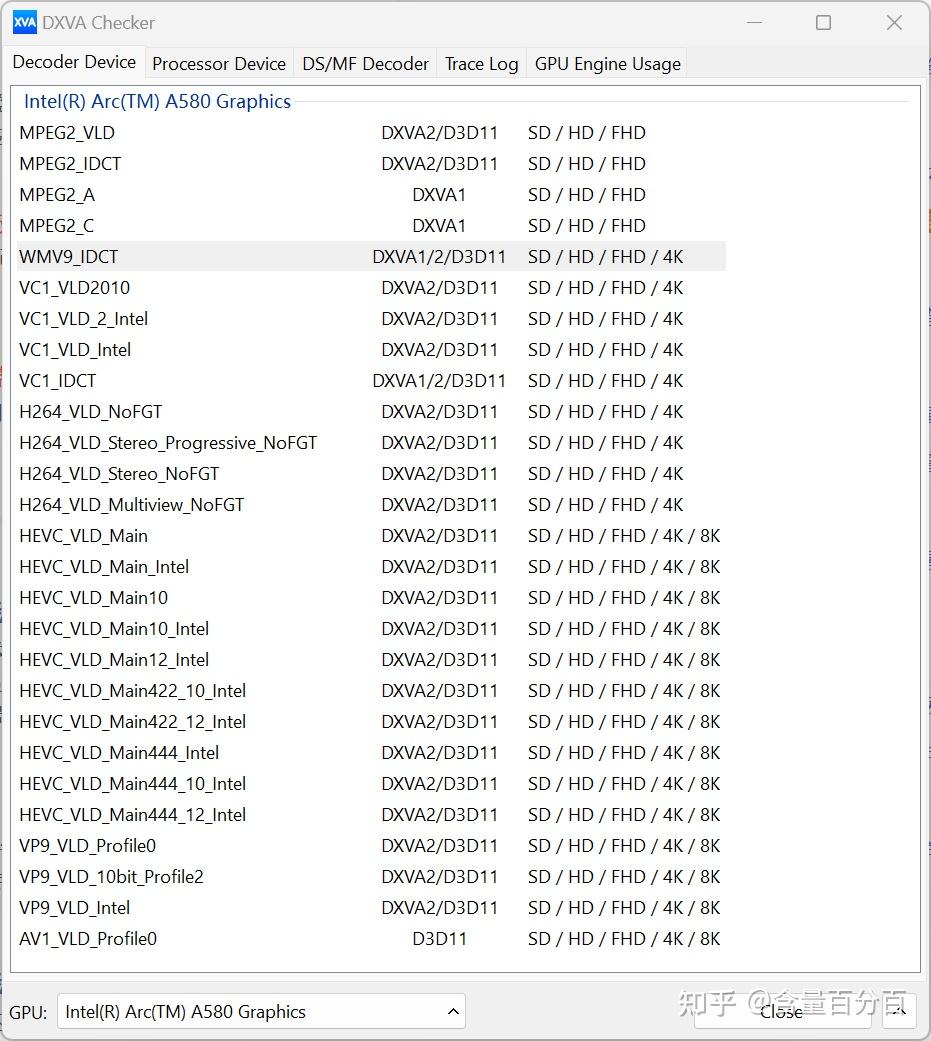
Task: Select the H264_VLD_Stereo_NoFGT row
Action: click(371, 474)
